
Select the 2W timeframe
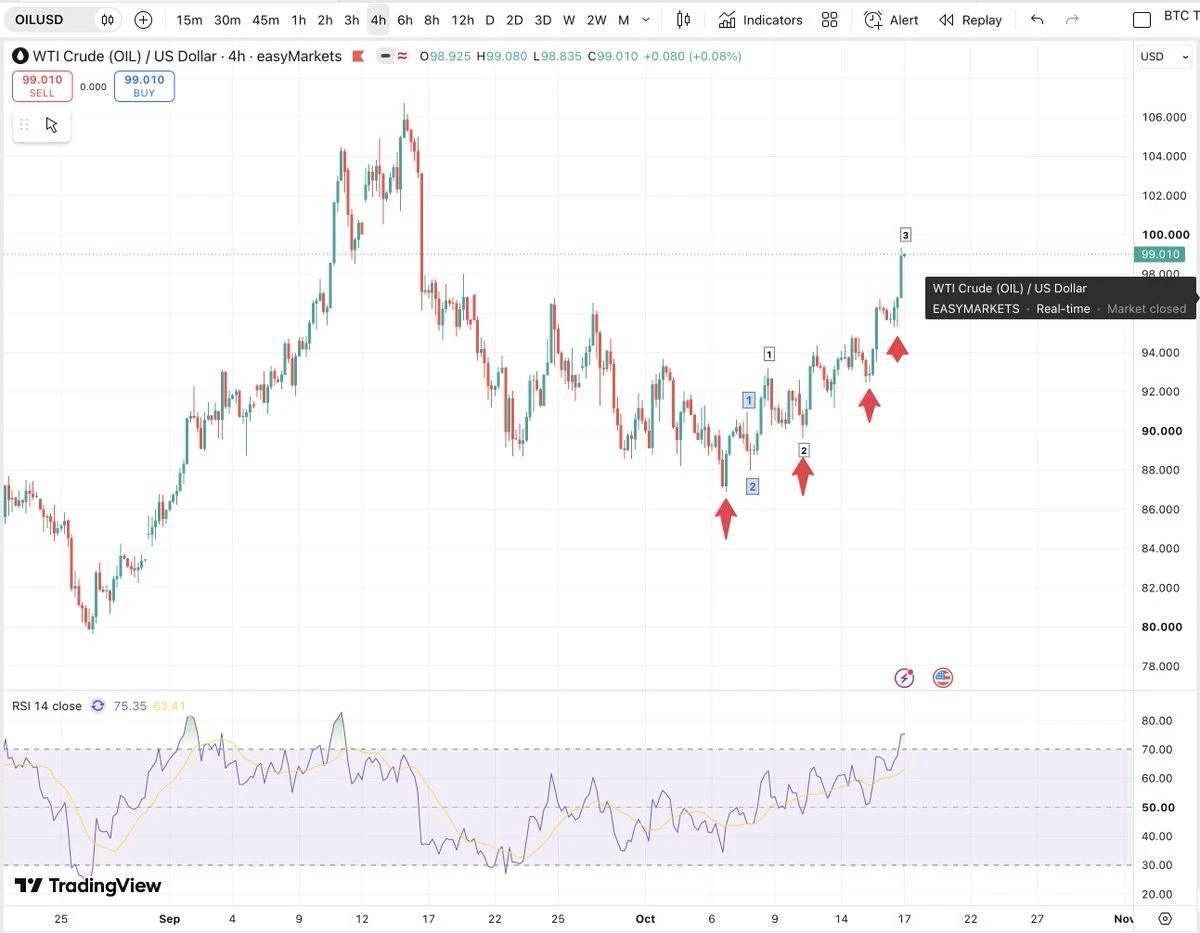[596, 20]
